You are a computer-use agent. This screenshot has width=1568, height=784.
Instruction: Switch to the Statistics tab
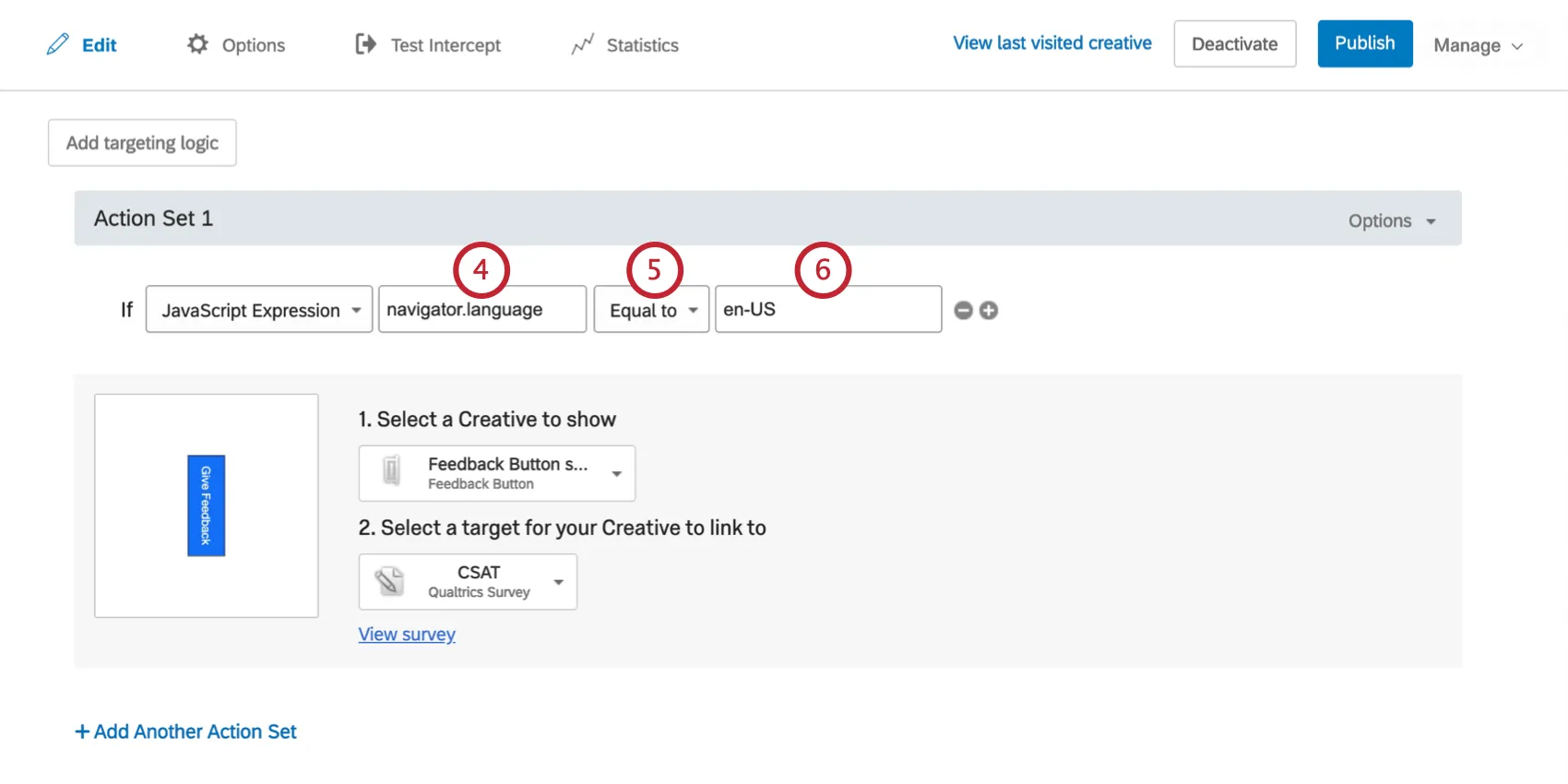click(642, 45)
